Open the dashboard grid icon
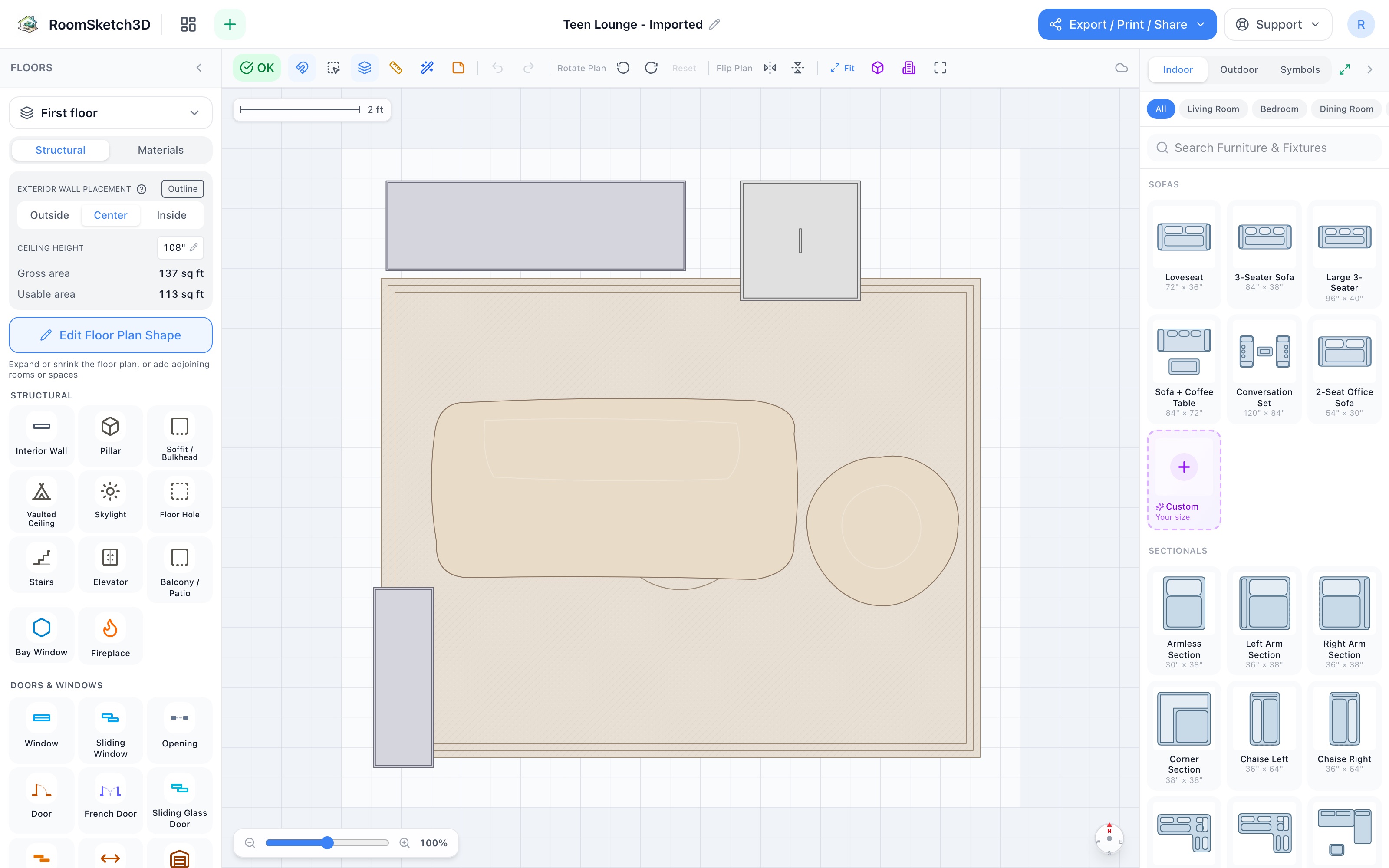This screenshot has width=1389, height=868. 188,24
